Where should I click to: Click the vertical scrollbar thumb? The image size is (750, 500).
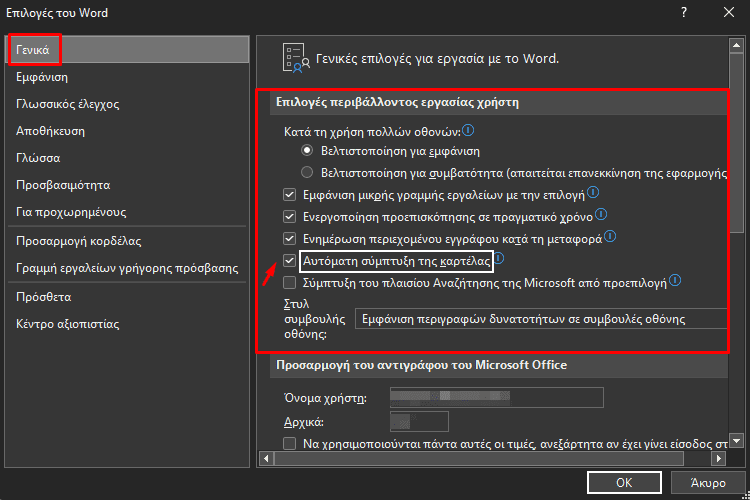tap(736, 143)
